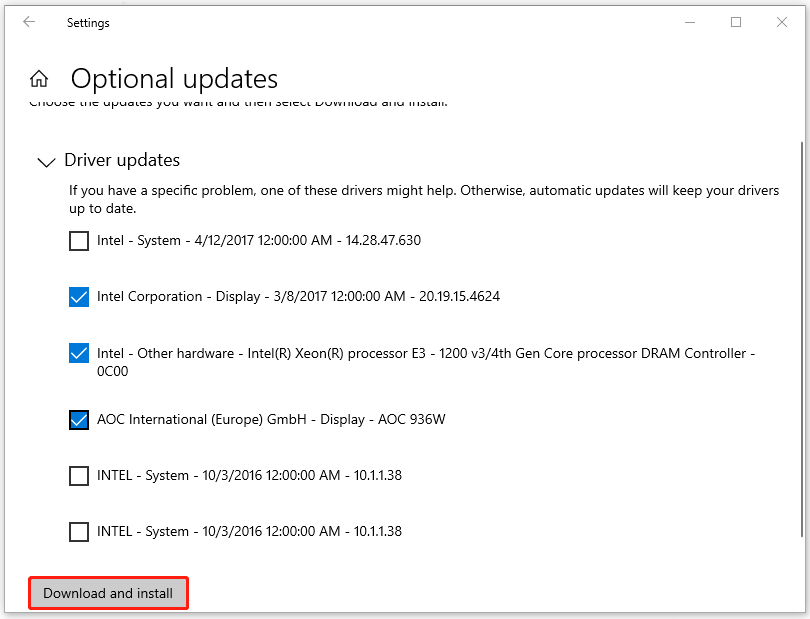Click the Optional updates page title
Screen dimensions: 810x619
coord(176,79)
